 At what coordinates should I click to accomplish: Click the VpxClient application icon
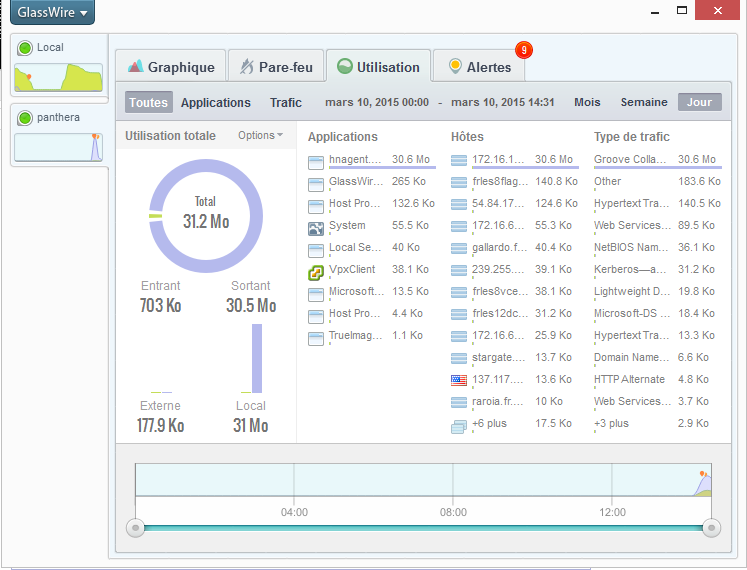(x=316, y=273)
